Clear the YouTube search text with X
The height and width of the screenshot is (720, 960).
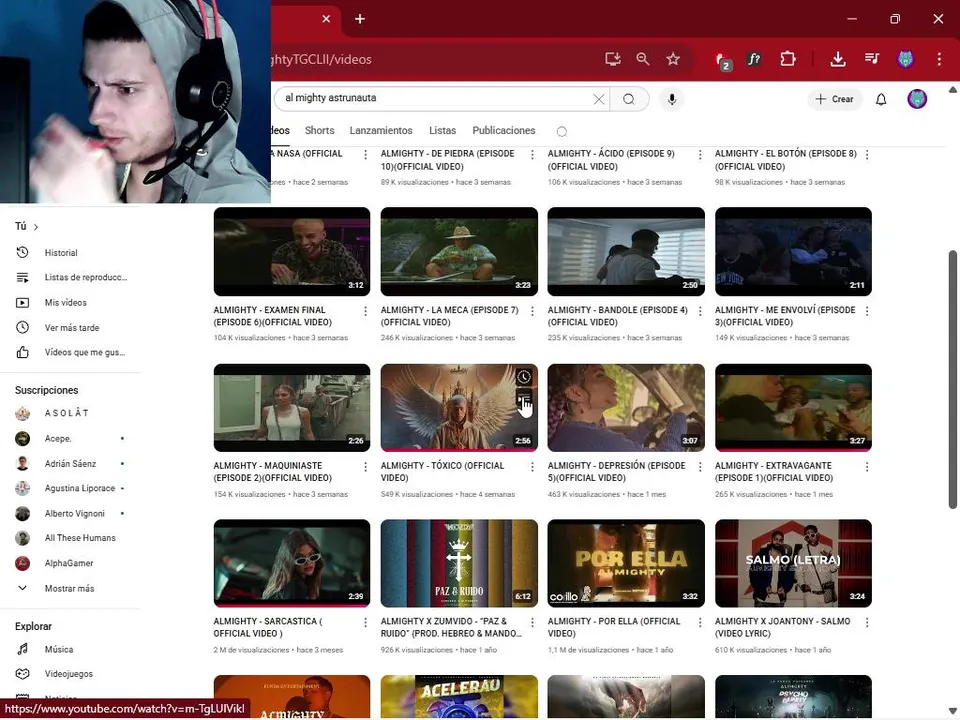click(x=599, y=99)
